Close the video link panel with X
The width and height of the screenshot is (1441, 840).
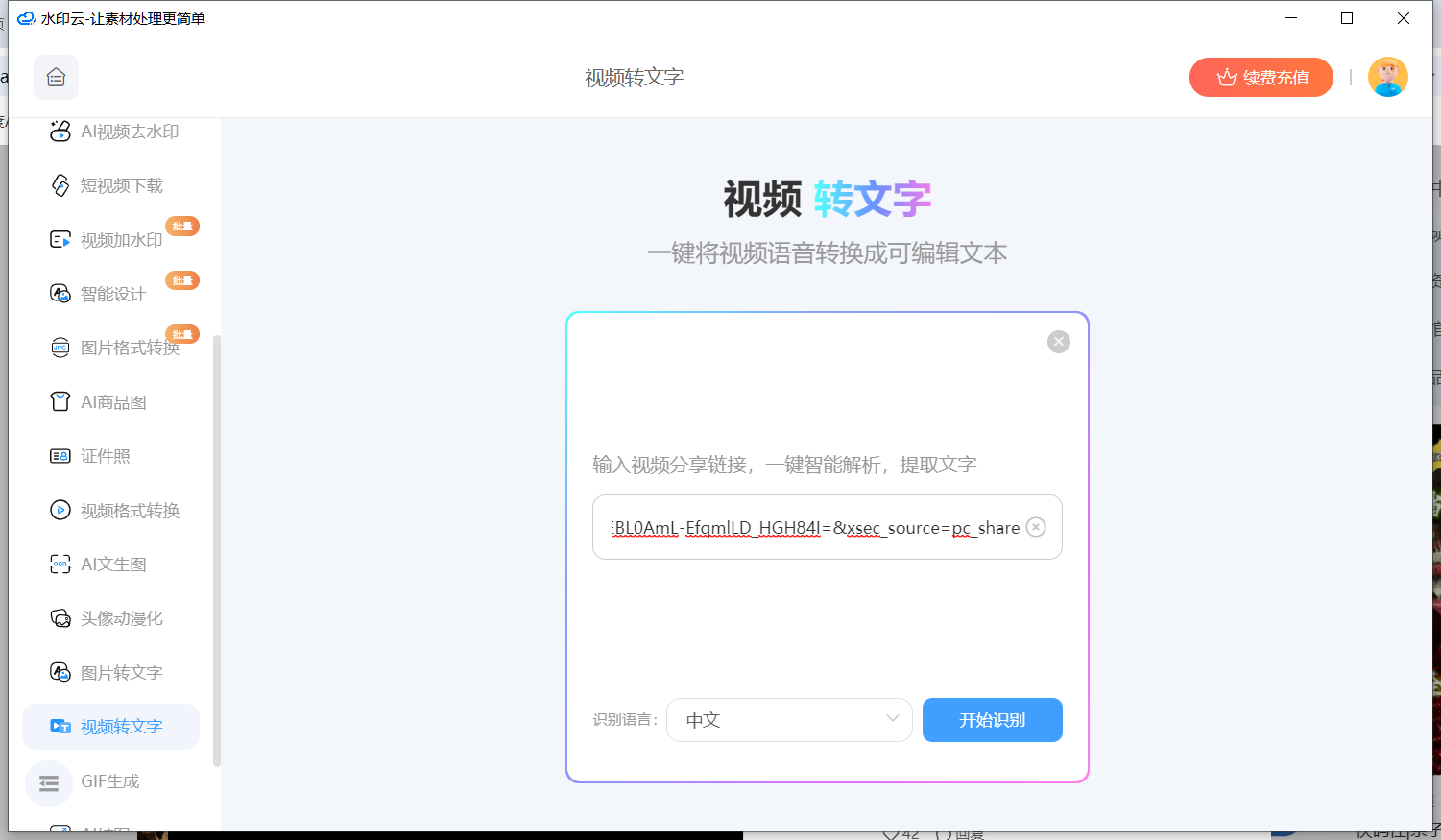(1058, 342)
